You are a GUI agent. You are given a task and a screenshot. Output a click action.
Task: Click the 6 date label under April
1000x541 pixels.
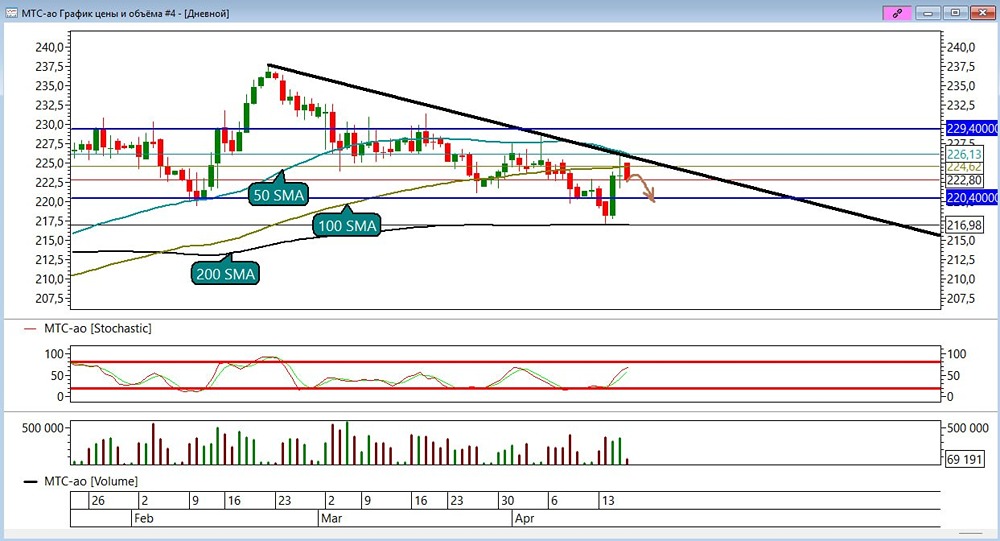click(x=554, y=501)
